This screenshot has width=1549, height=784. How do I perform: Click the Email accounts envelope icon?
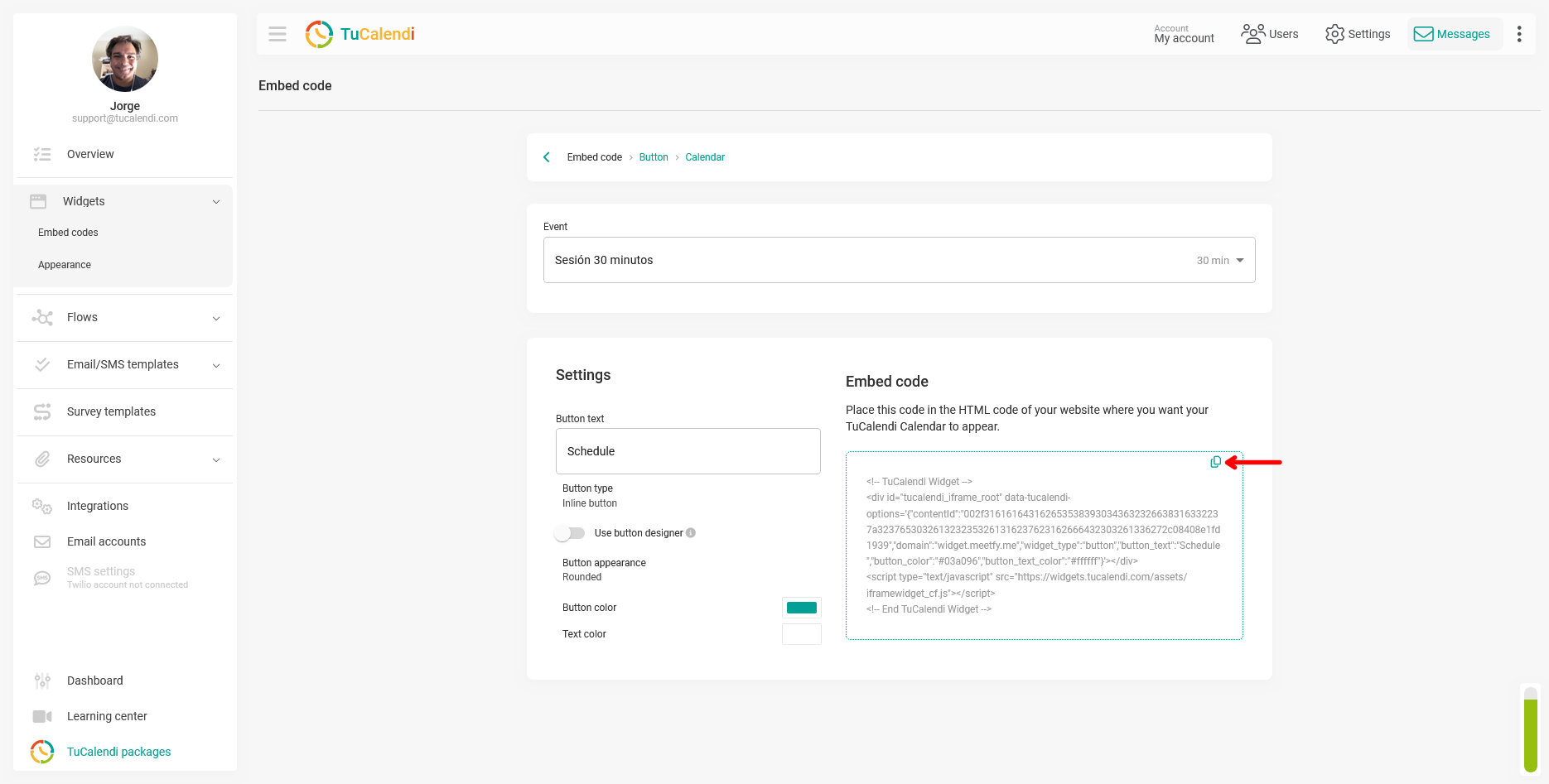coord(42,541)
